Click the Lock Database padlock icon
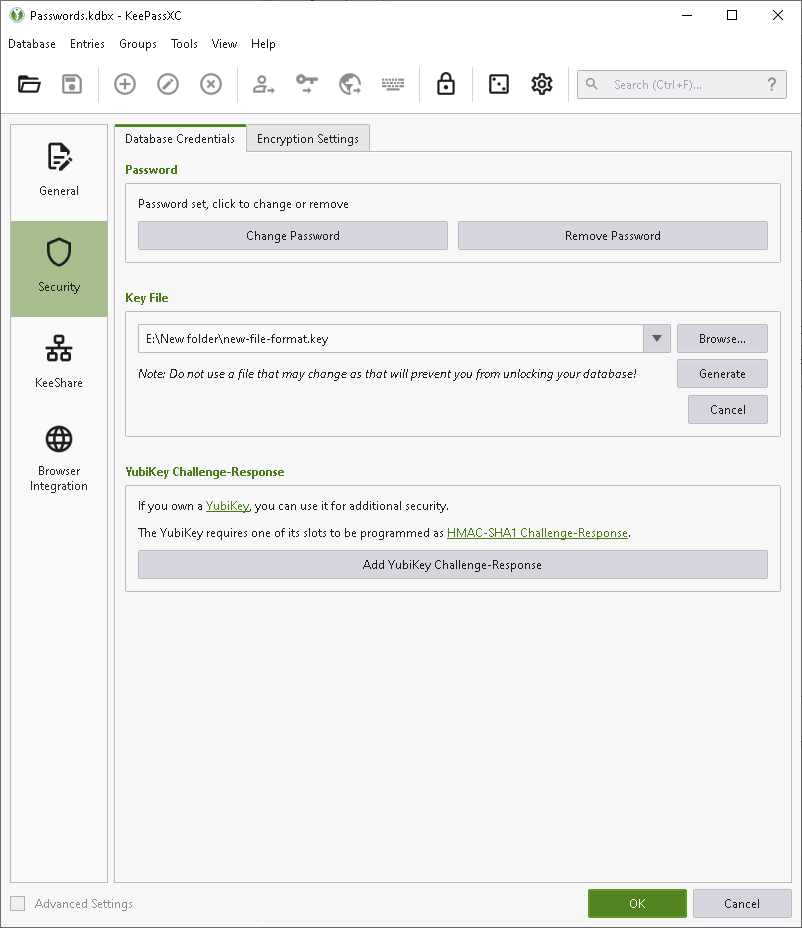 (446, 84)
